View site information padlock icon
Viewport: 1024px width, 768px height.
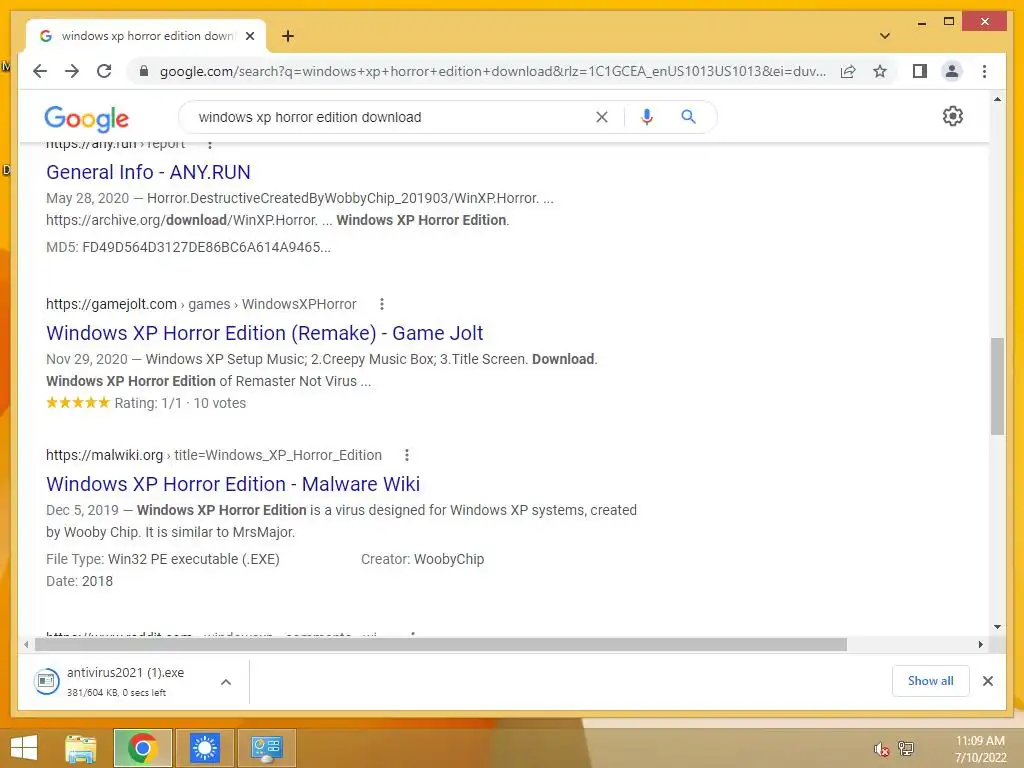(144, 71)
